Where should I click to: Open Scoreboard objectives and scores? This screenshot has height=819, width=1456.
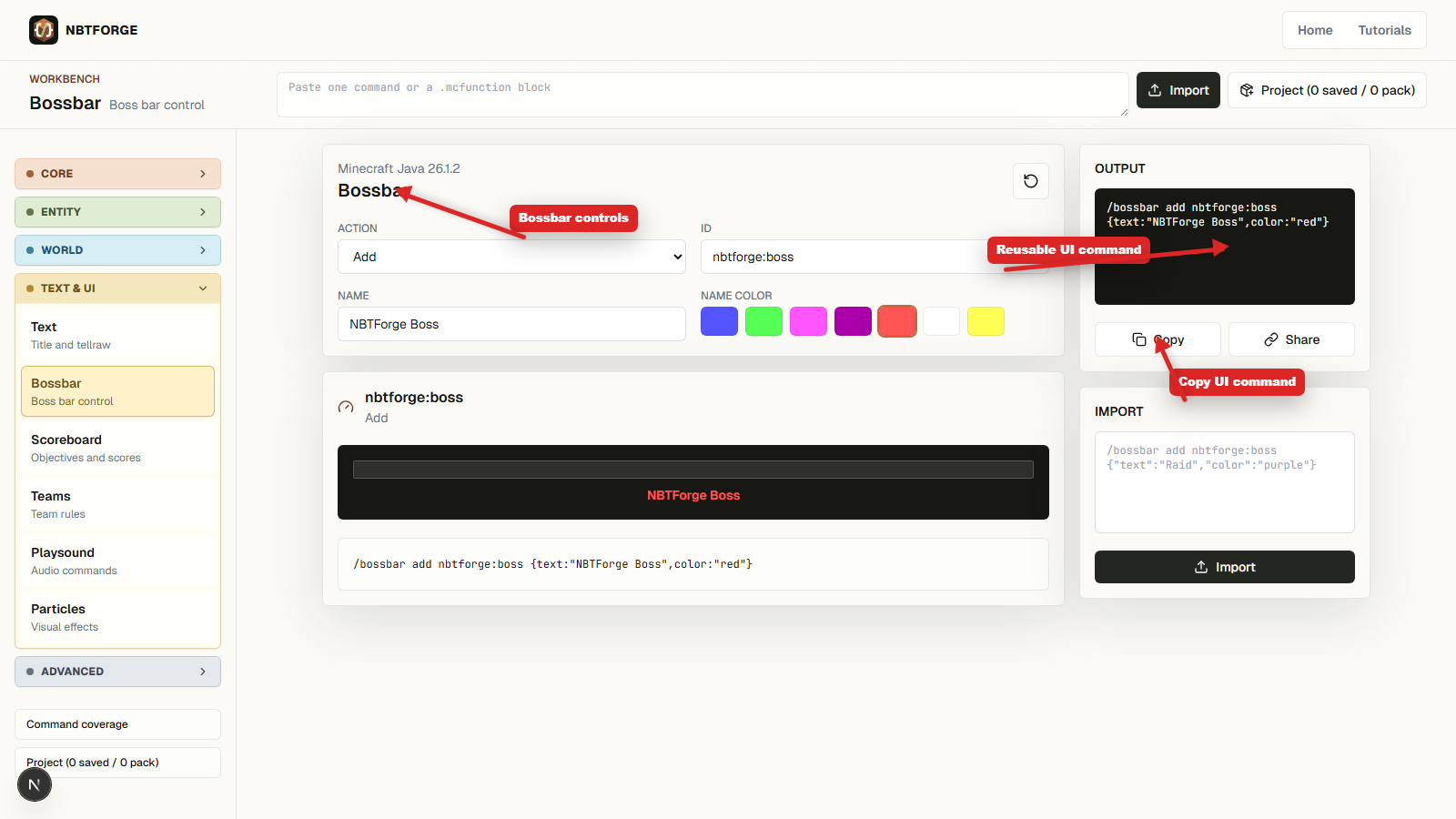117,448
